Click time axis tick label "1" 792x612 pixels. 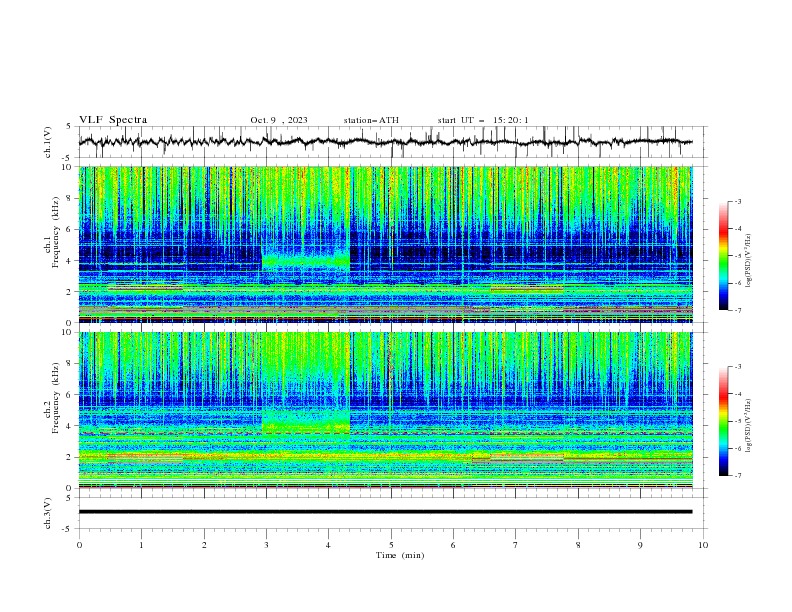pyautogui.click(x=141, y=545)
